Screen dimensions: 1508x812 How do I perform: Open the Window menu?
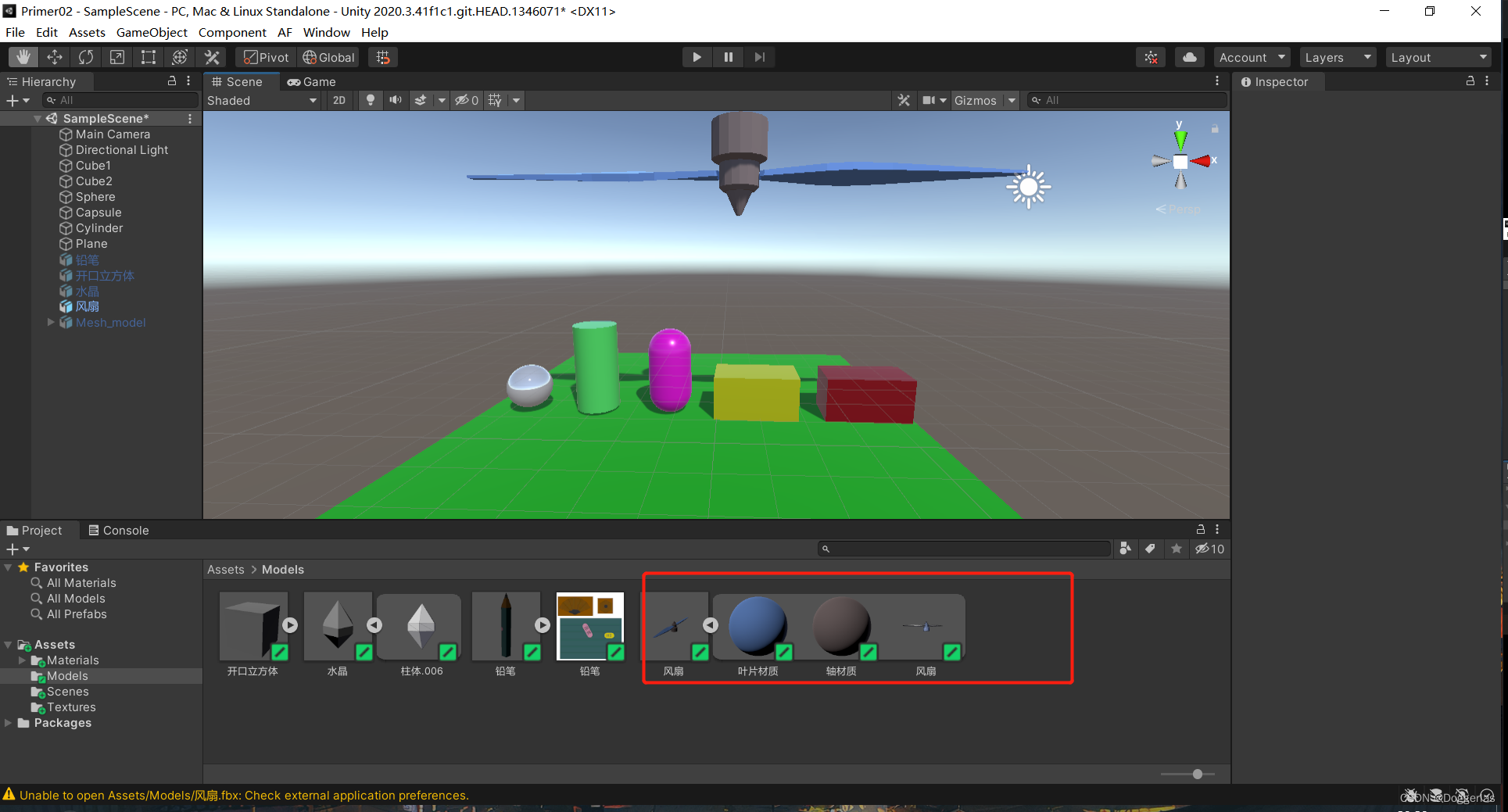326,32
